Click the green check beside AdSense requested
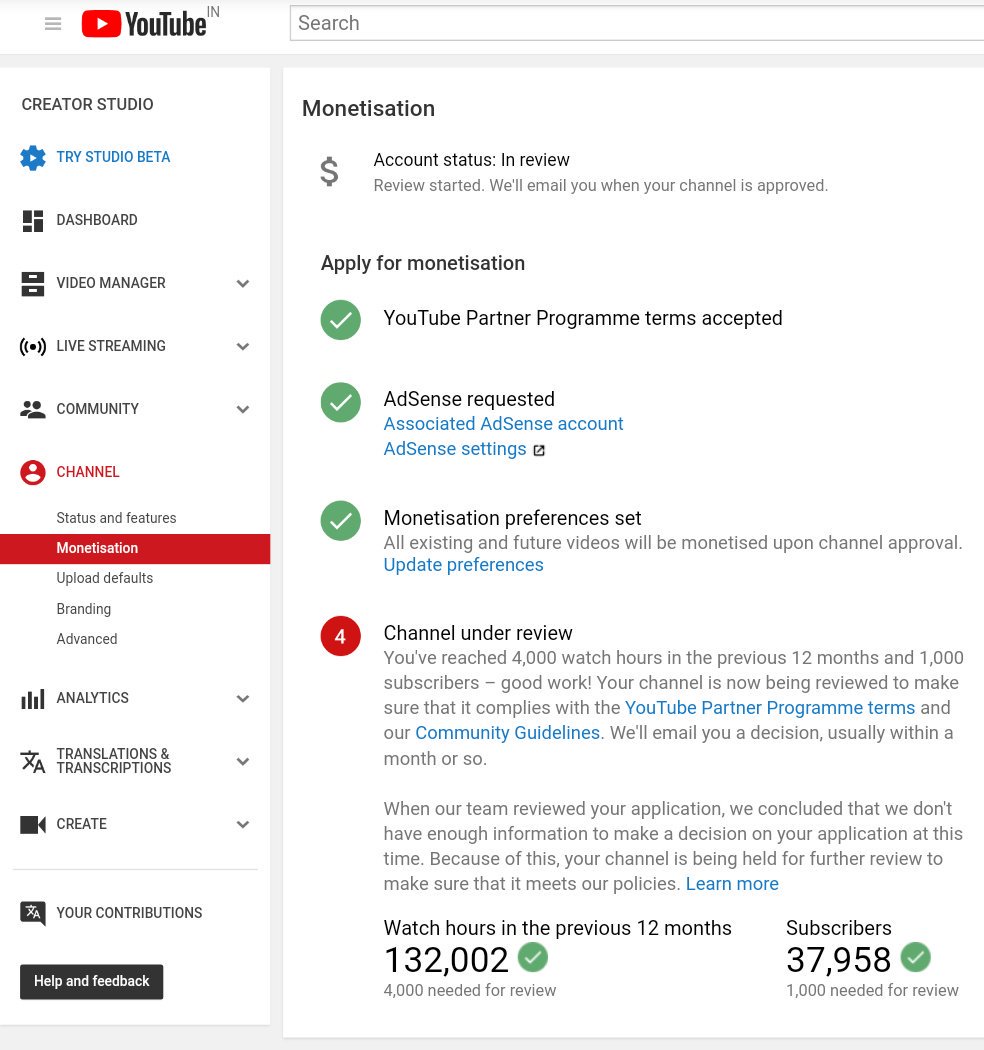 coord(340,402)
